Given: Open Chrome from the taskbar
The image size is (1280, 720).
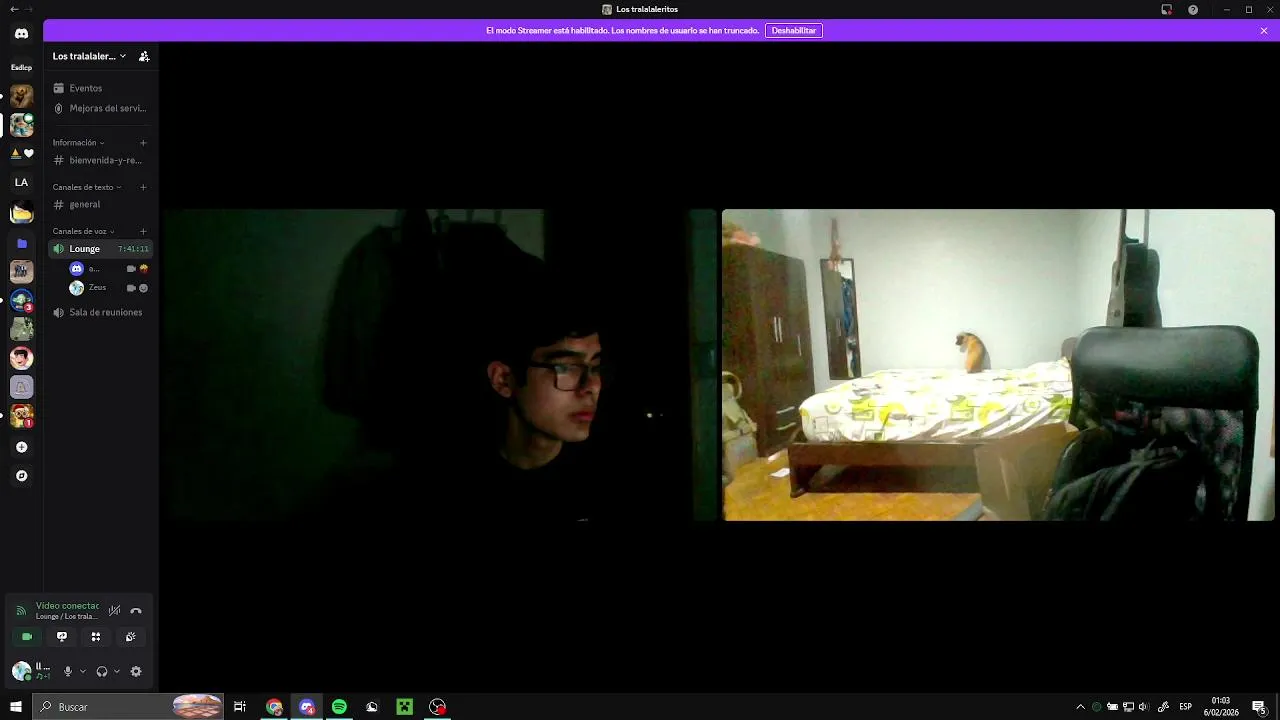Looking at the screenshot, I should [274, 707].
